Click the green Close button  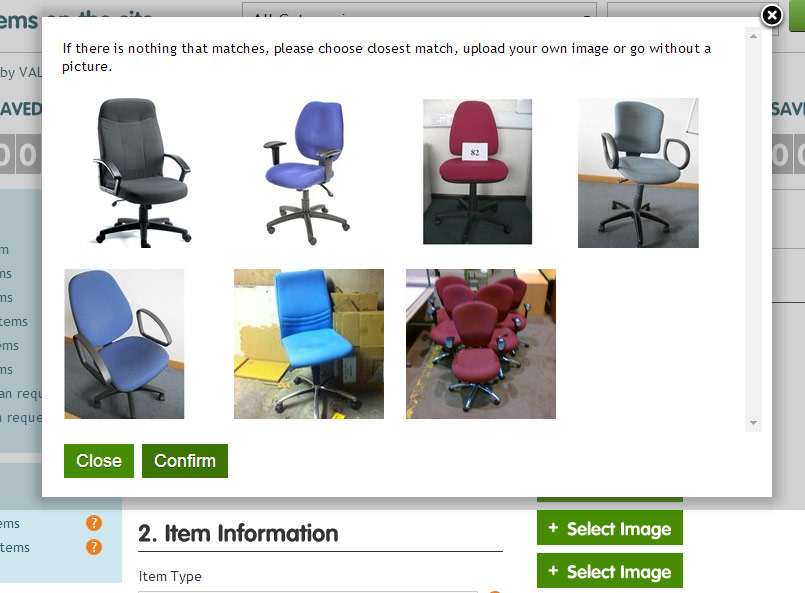coord(99,461)
